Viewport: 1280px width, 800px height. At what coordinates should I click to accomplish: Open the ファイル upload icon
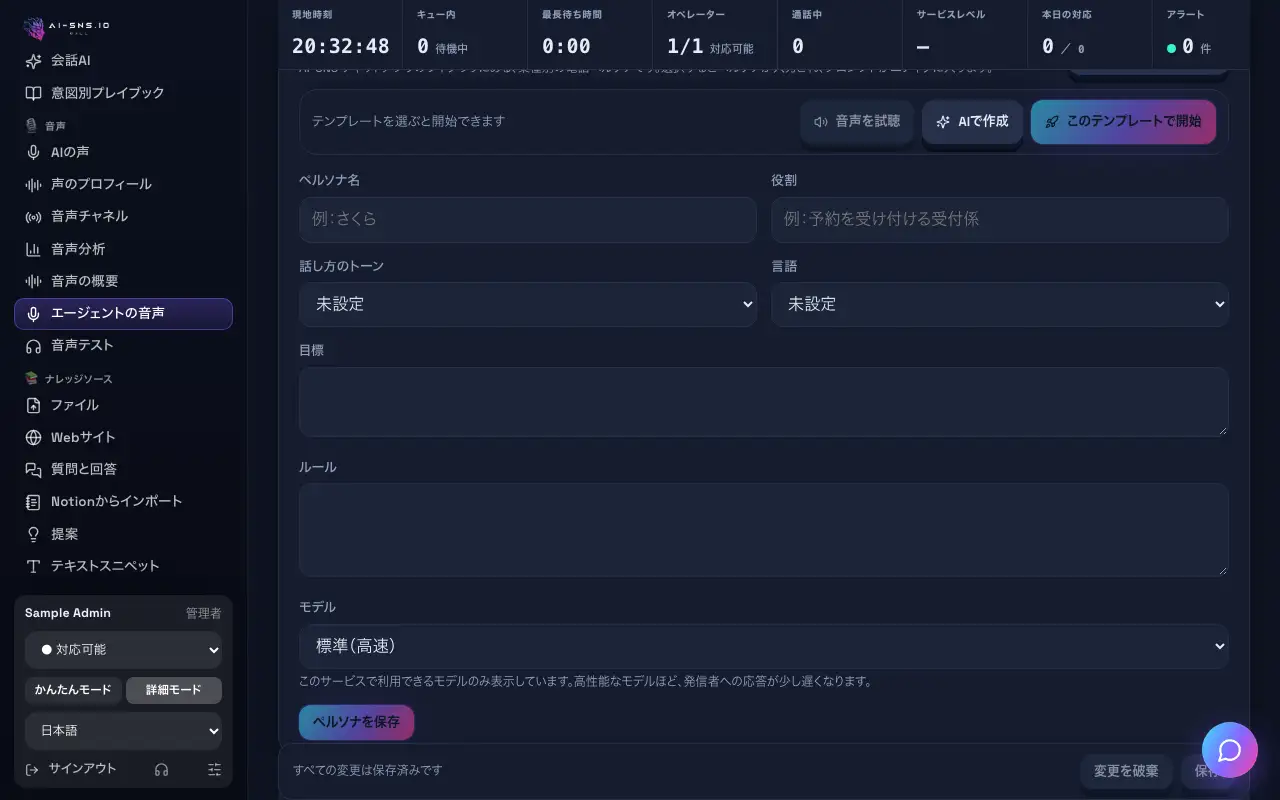[33, 405]
